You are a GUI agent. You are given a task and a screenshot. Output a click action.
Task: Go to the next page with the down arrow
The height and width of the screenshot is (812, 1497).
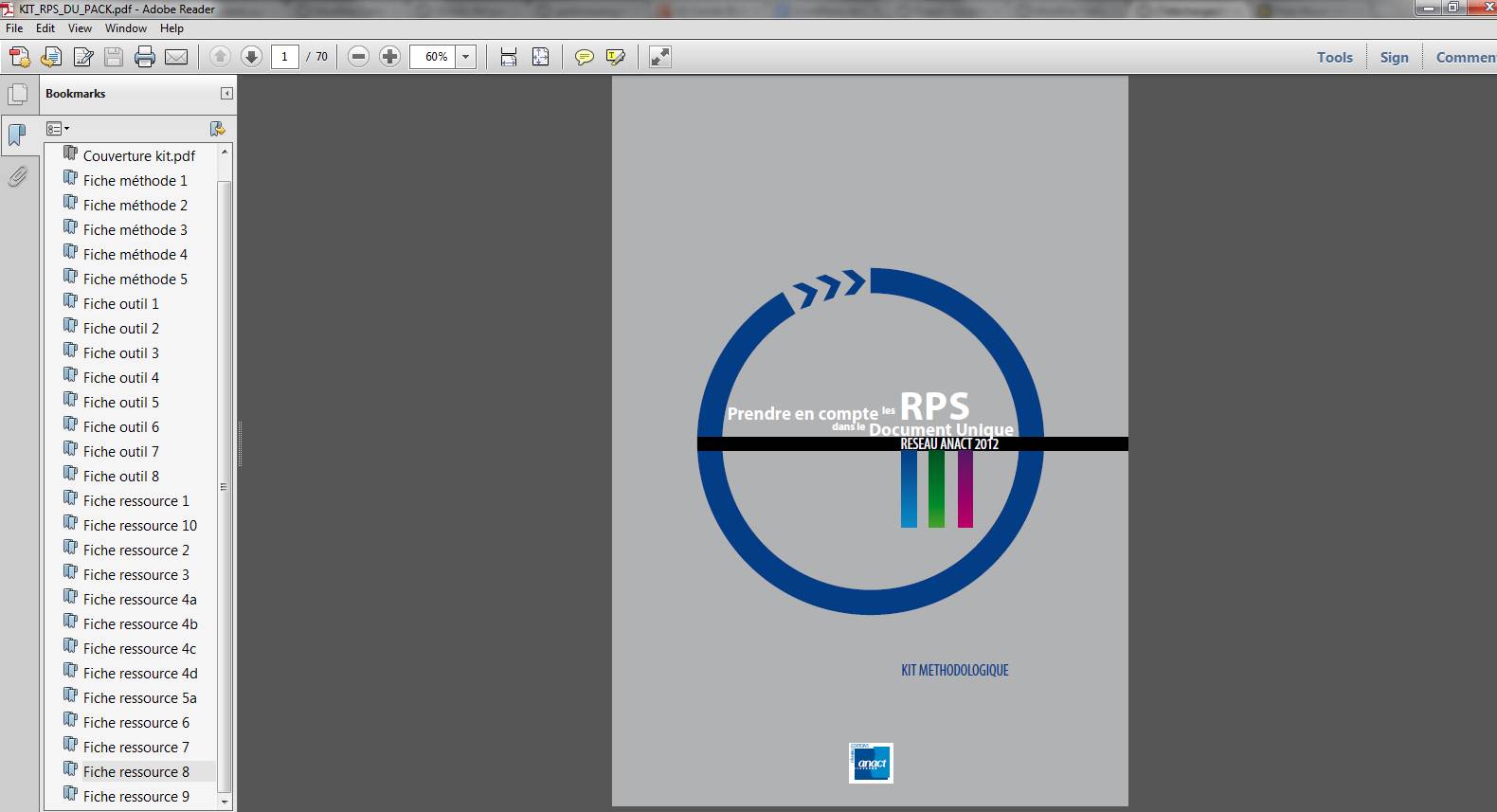pos(251,57)
